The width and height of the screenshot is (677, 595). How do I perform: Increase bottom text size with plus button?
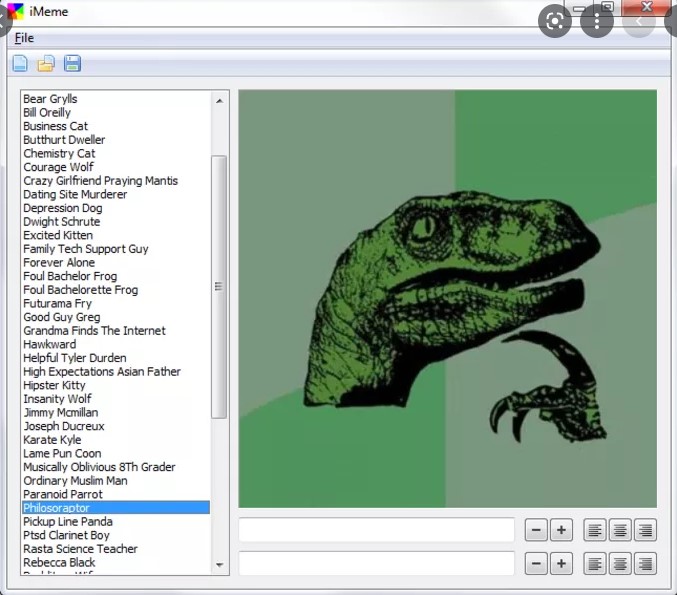point(561,563)
